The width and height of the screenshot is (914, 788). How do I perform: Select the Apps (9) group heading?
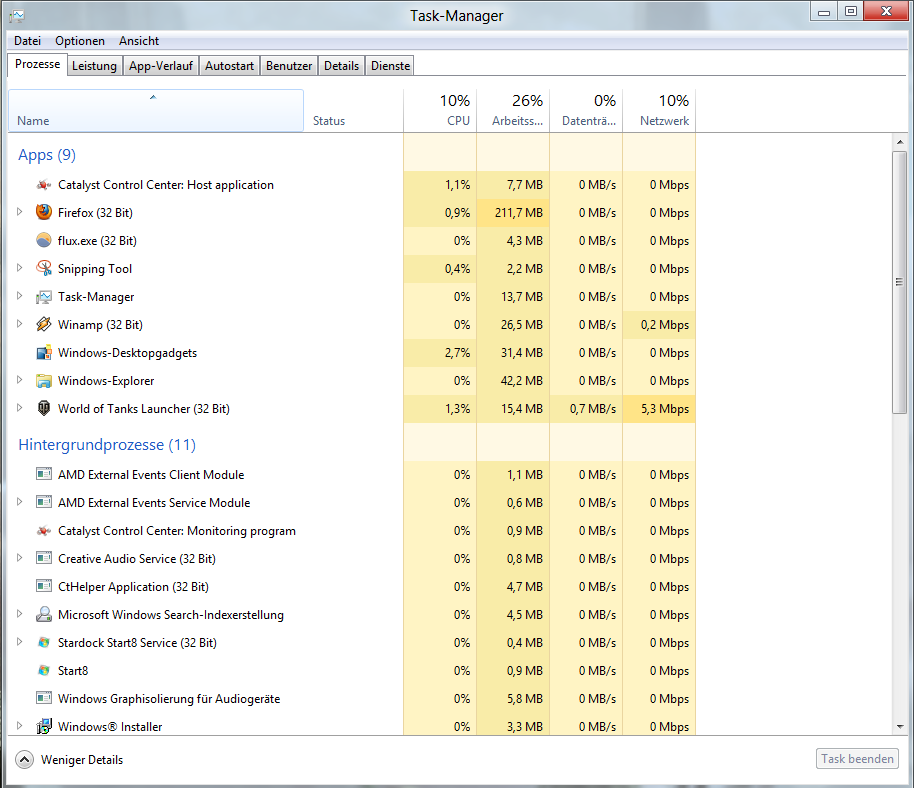(47, 155)
